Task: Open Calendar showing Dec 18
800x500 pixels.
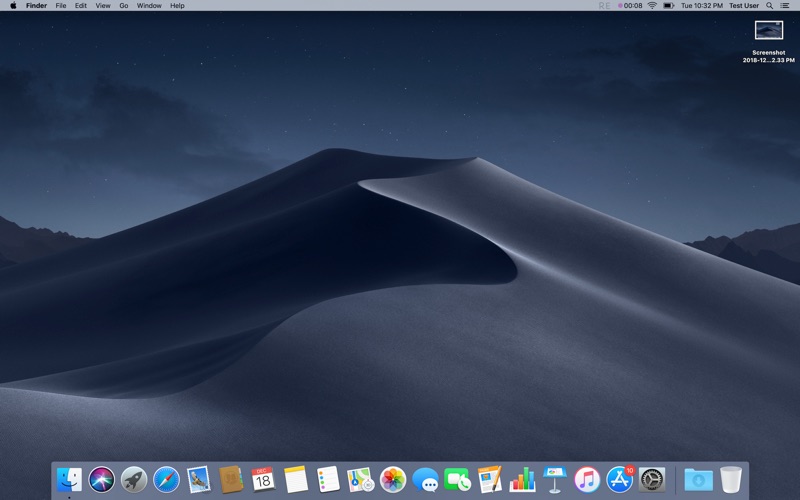Action: coord(263,480)
